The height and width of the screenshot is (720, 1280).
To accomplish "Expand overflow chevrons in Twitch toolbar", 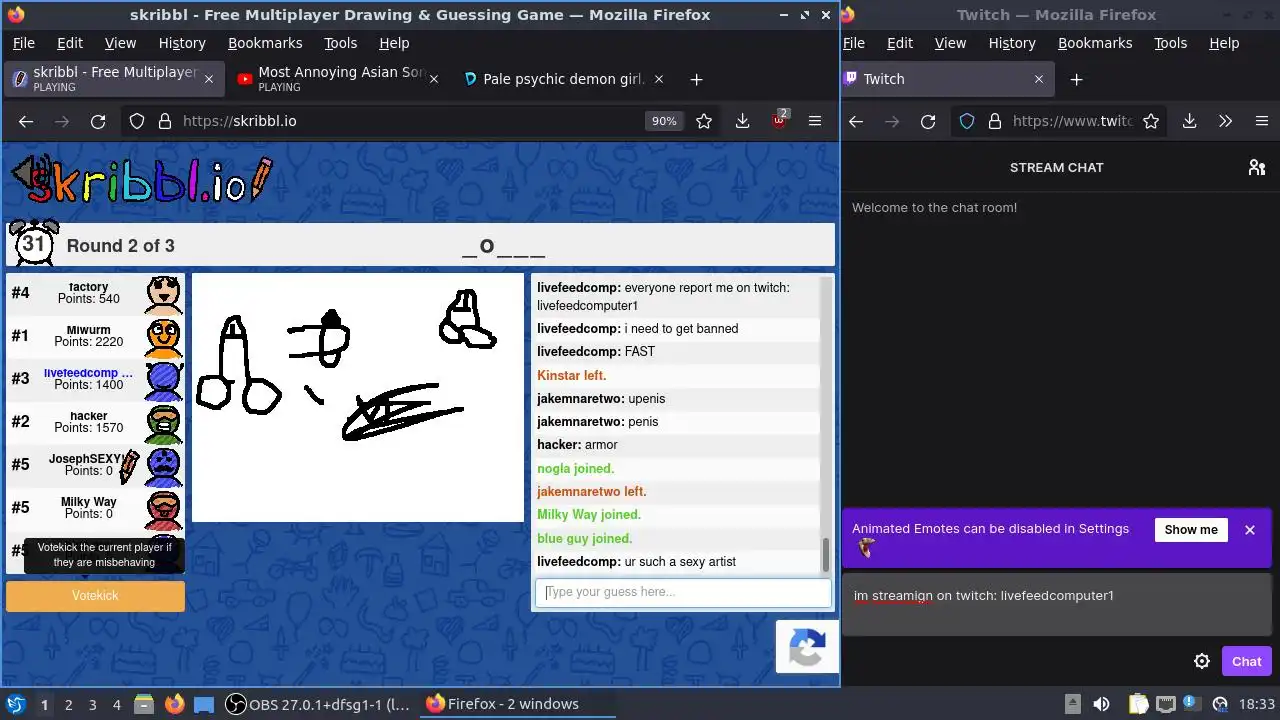I will (x=1225, y=121).
